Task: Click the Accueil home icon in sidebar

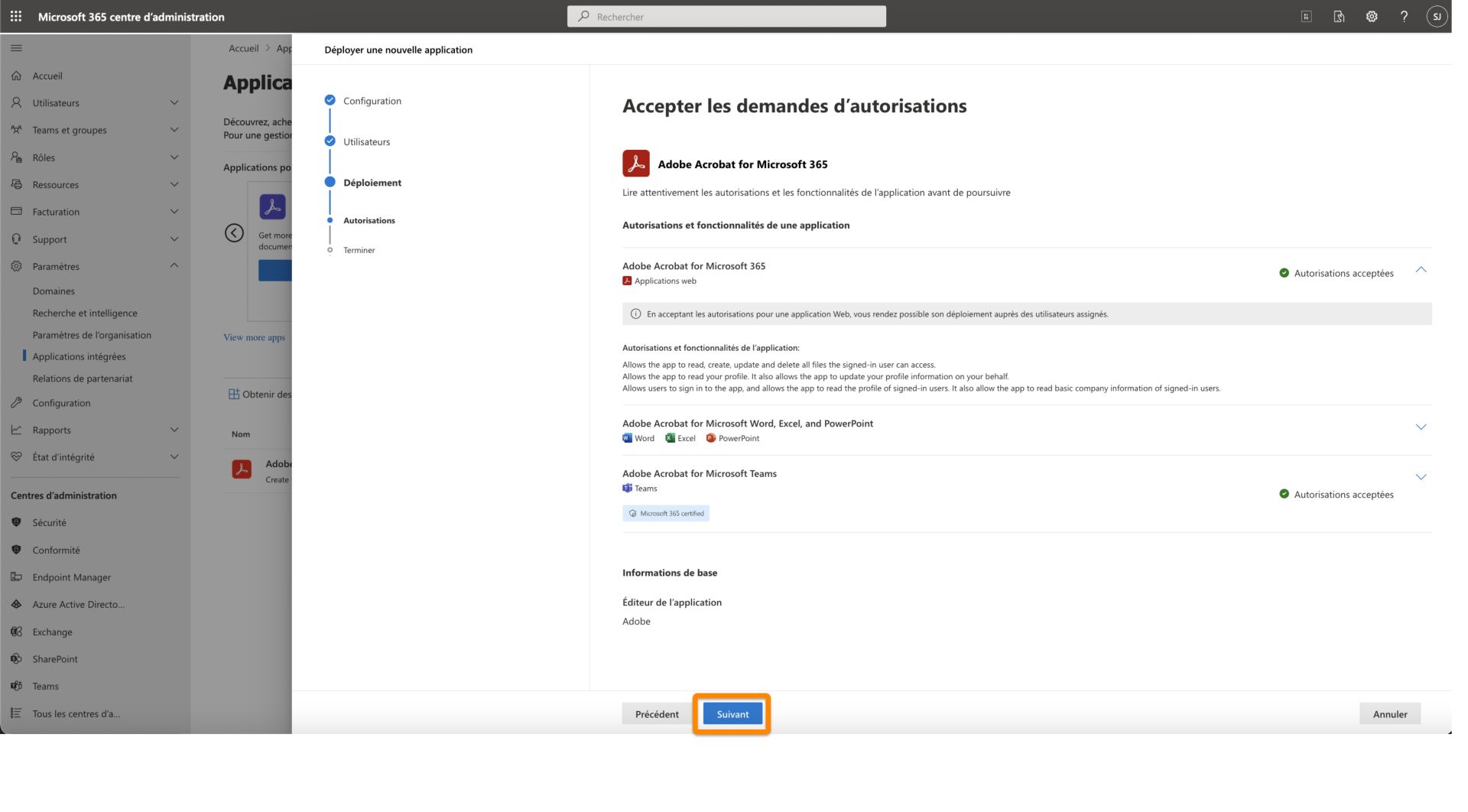Action: click(16, 76)
